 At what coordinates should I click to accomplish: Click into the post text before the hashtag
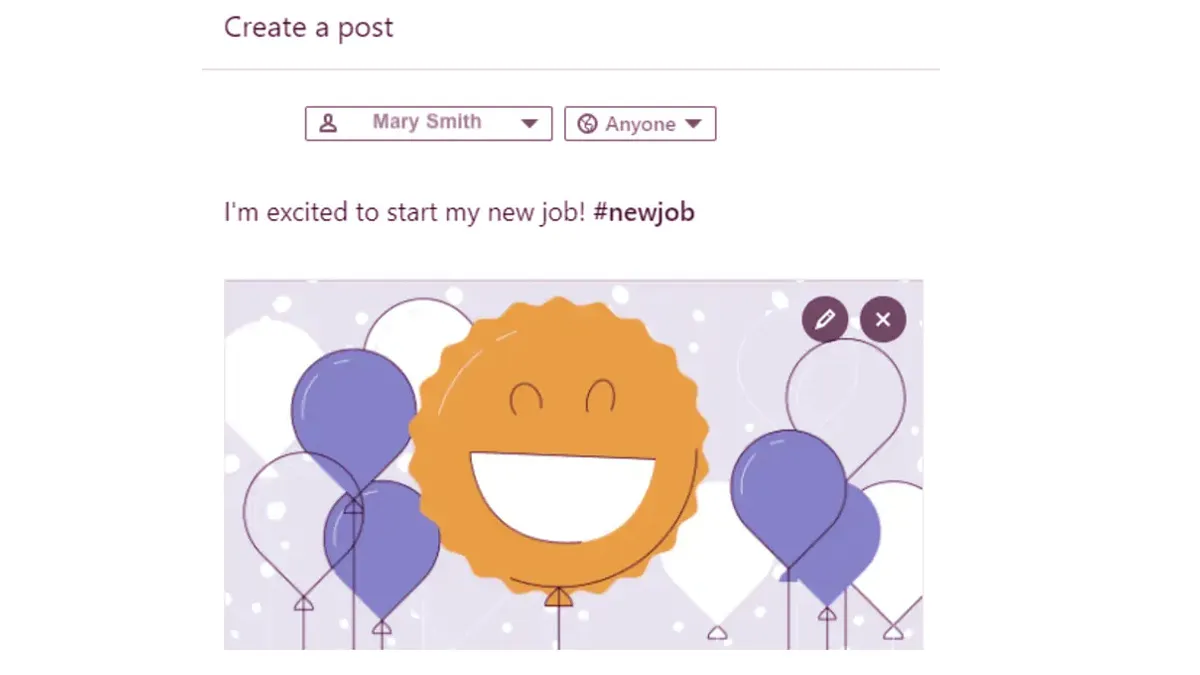(400, 212)
